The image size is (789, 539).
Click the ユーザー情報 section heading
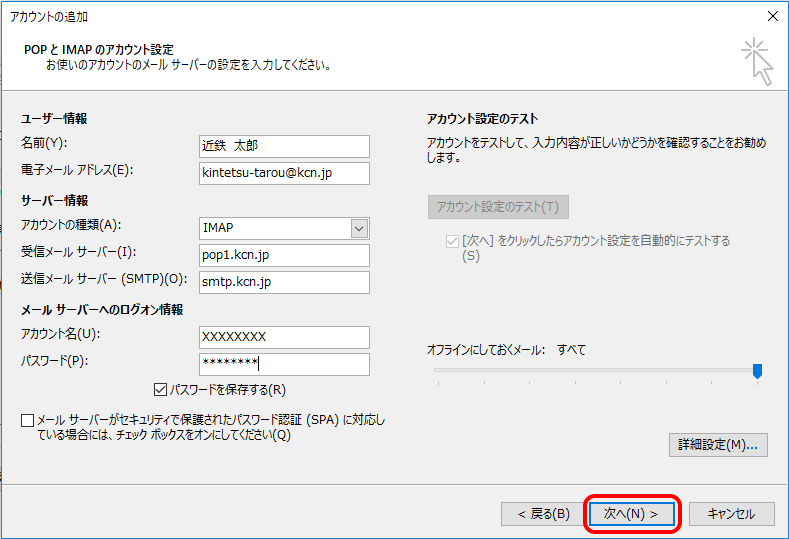pyautogui.click(x=54, y=119)
